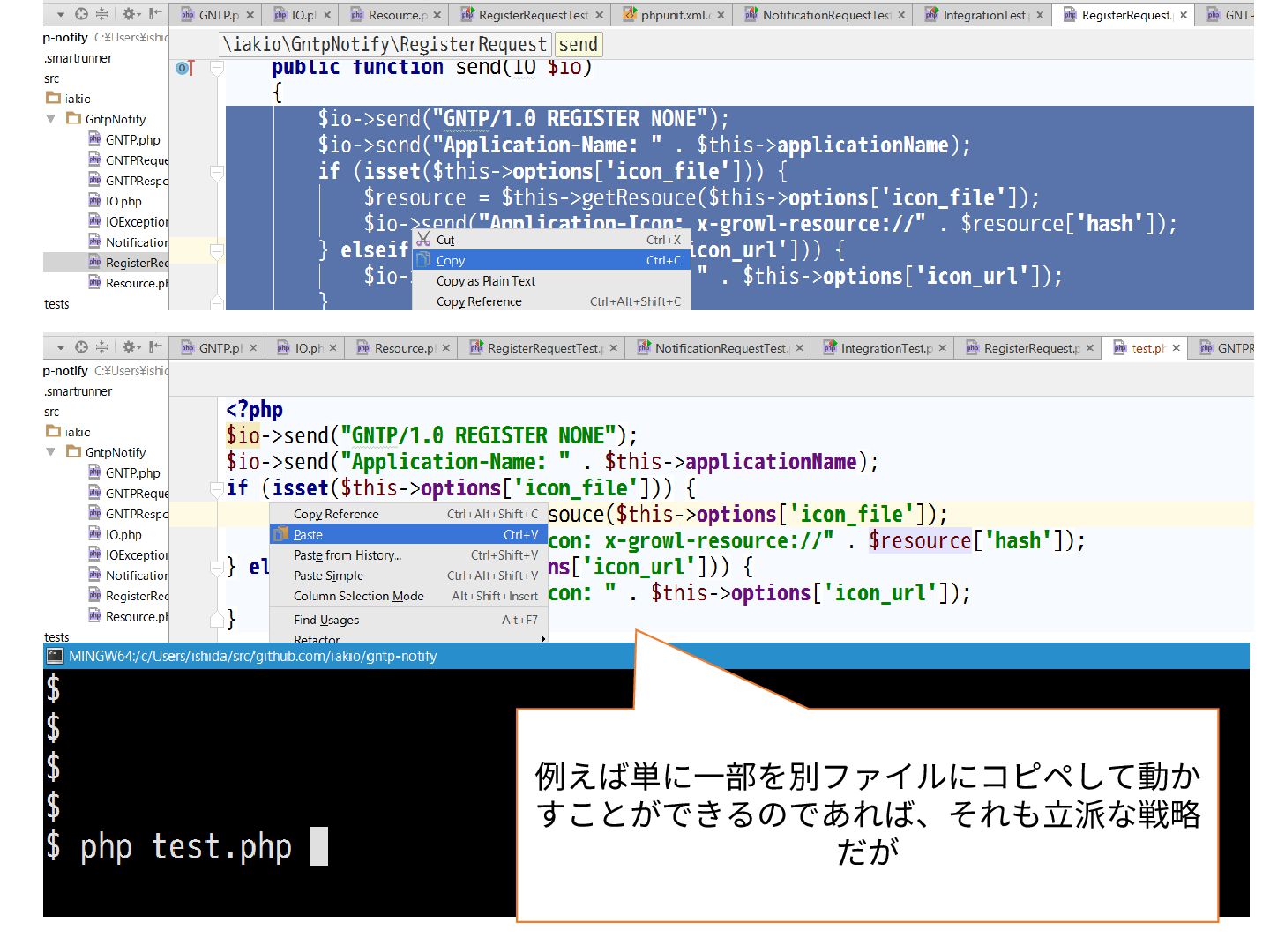This screenshot has width=1270, height=952.
Task: Click the clipboard icon beside Paste
Action: click(x=280, y=534)
